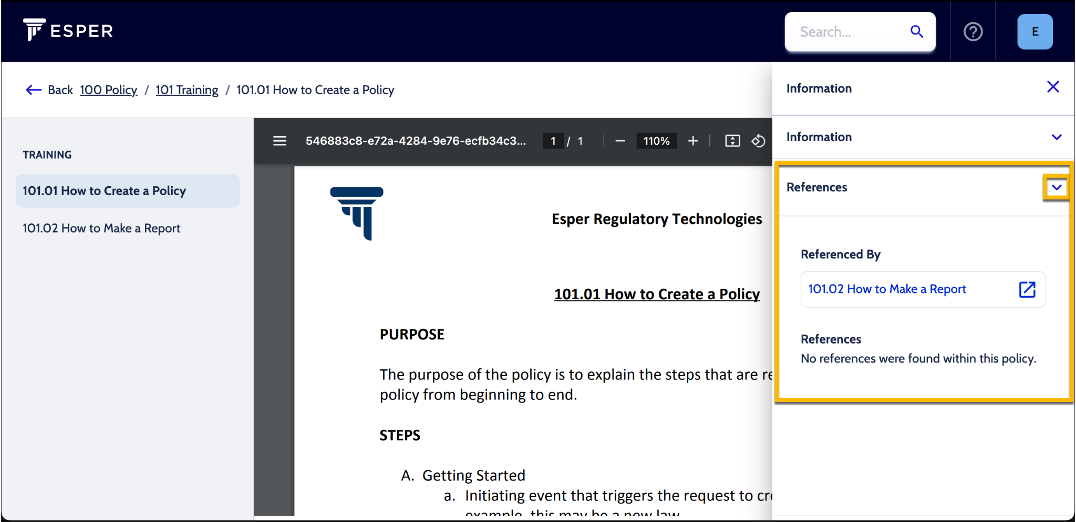
Task: Click the 110% zoom level field
Action: point(656,141)
